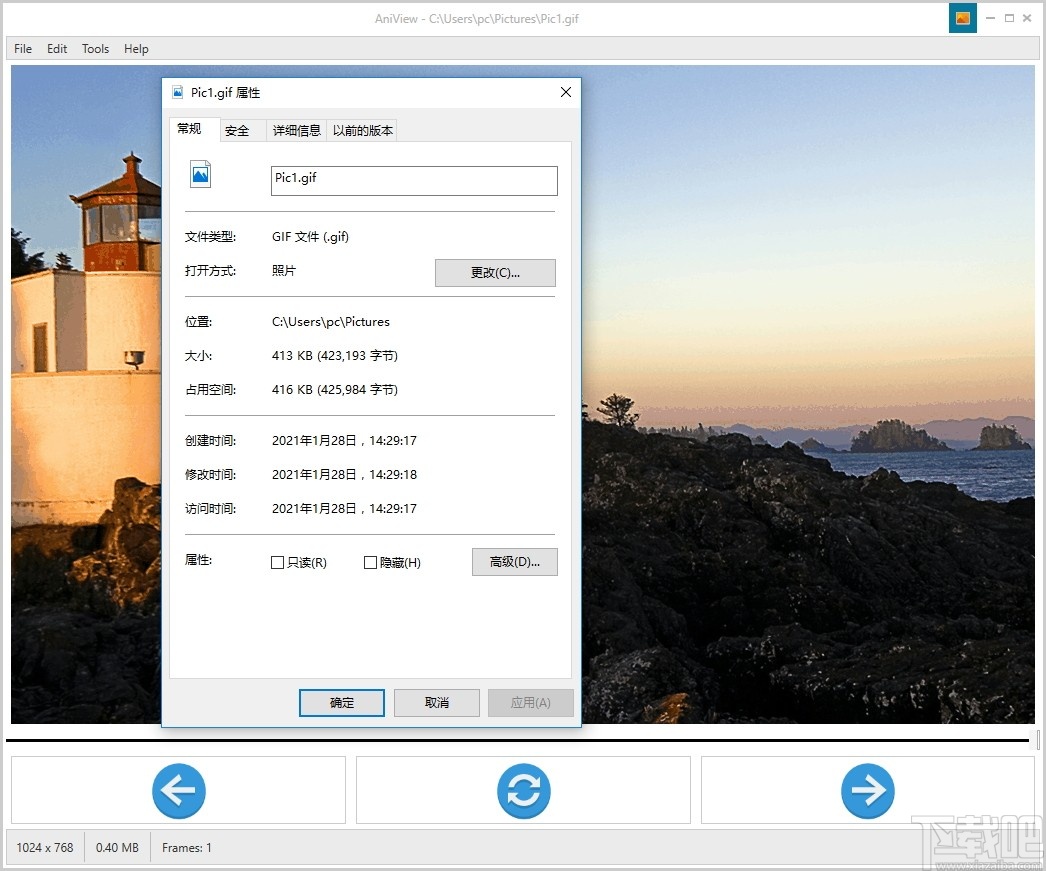Click the Frames: 1 status bar entry

pyautogui.click(x=187, y=848)
